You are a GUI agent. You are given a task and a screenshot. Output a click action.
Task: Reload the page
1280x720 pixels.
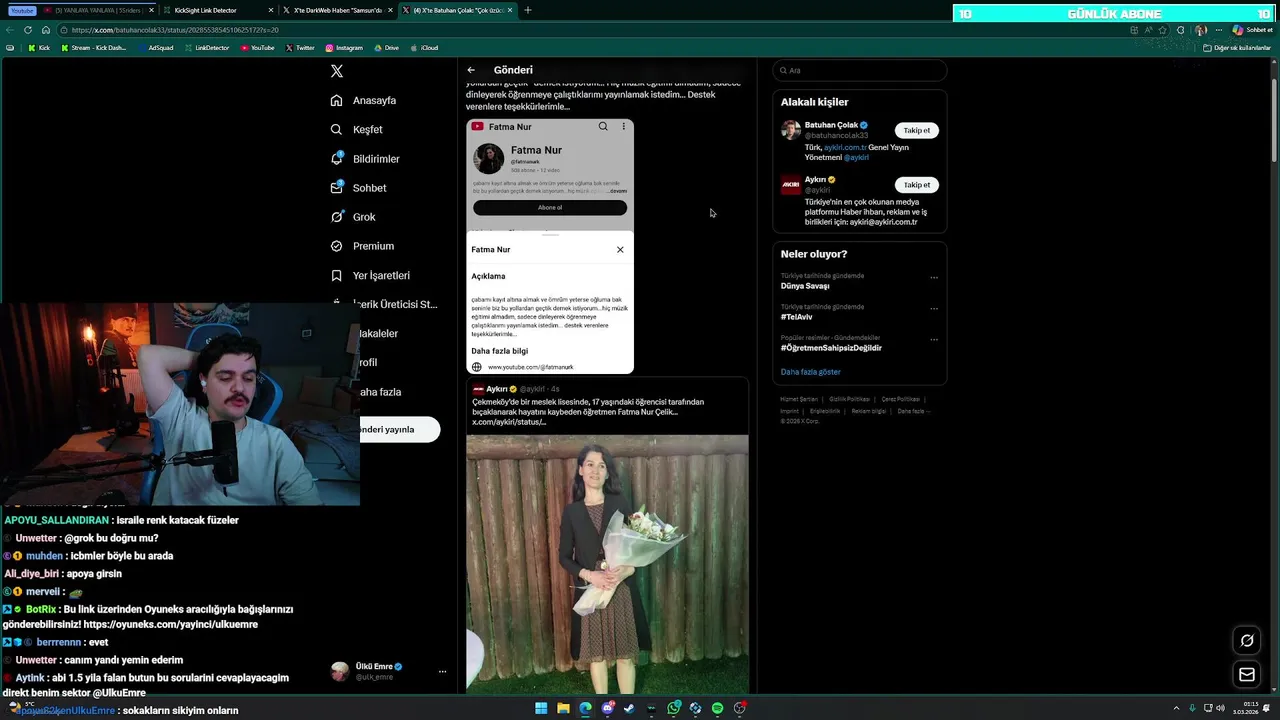28,30
